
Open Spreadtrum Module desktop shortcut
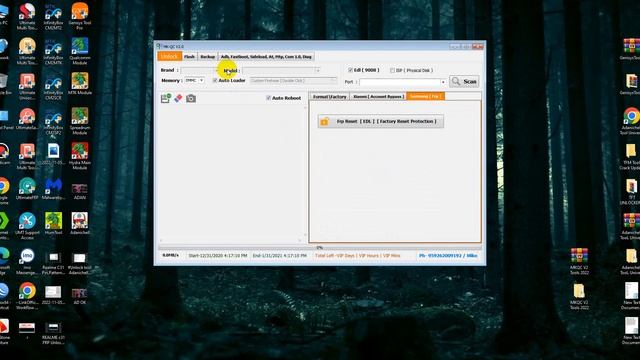[x=80, y=122]
